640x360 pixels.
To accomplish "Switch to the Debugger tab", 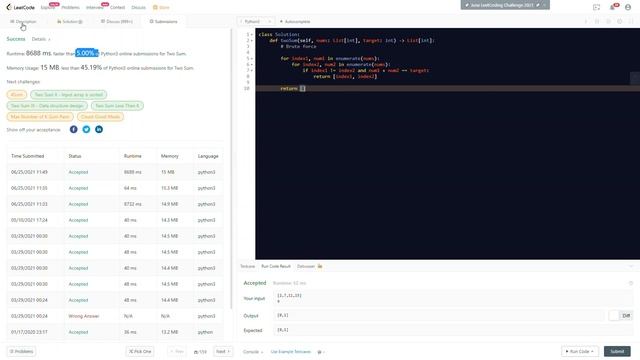I will tap(309, 266).
